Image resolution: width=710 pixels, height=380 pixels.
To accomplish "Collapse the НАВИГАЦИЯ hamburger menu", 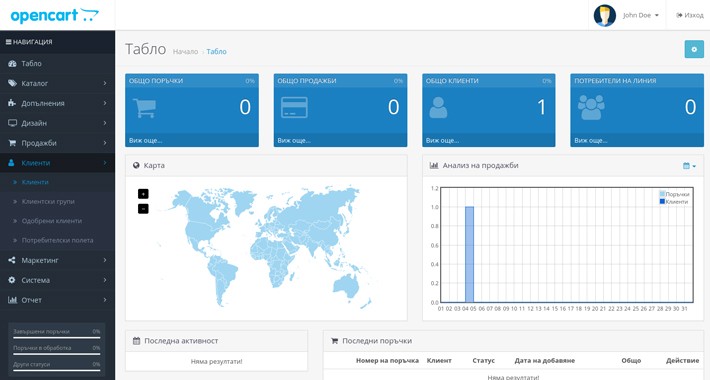I will [8, 42].
